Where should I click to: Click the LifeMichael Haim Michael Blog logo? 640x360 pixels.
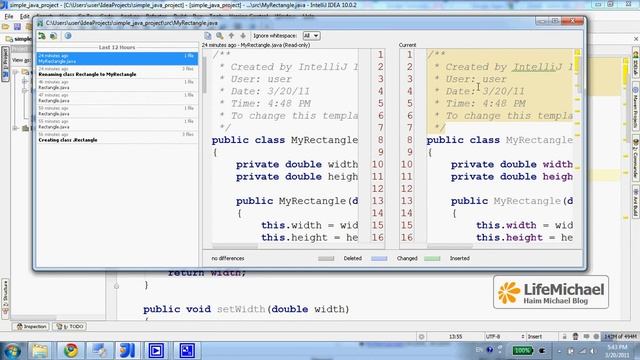551,292
